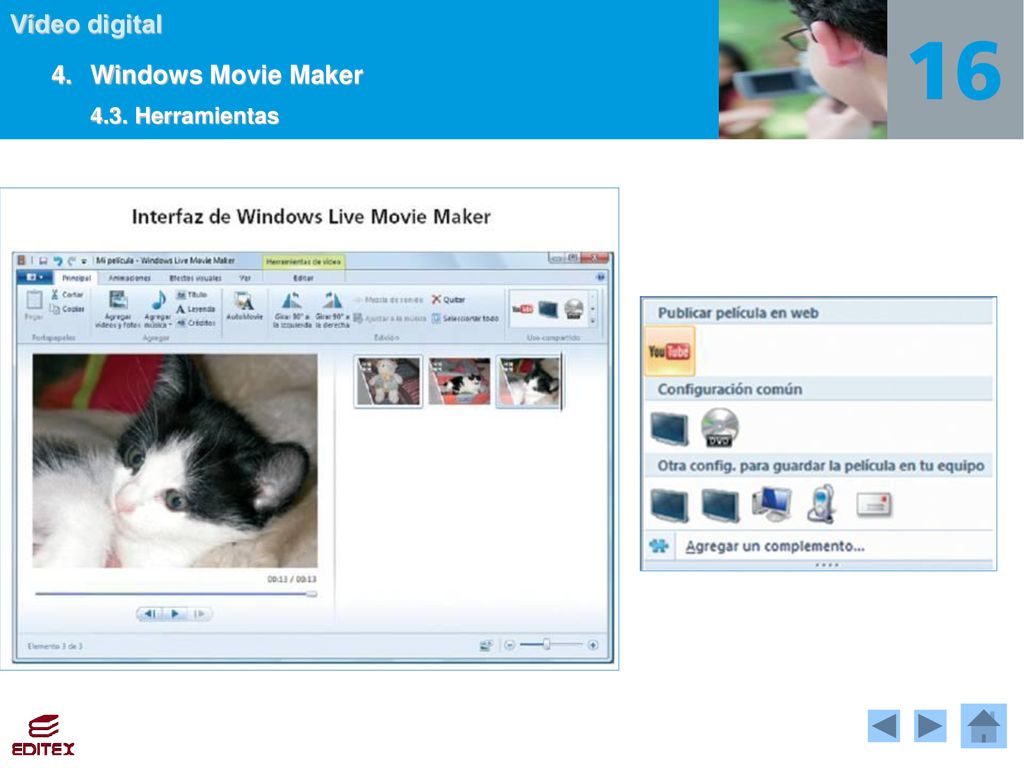Image resolution: width=1024 pixels, height=768 pixels.
Task: Click the AutoMovie button
Action: tap(244, 306)
